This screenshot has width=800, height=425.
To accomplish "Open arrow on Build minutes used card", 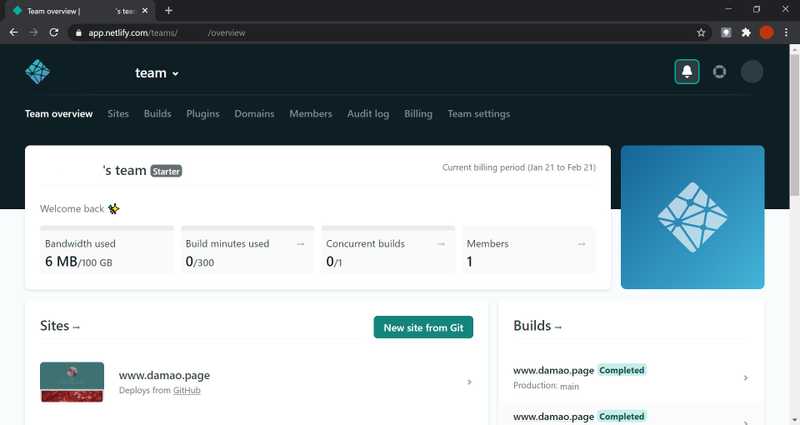I will [301, 244].
